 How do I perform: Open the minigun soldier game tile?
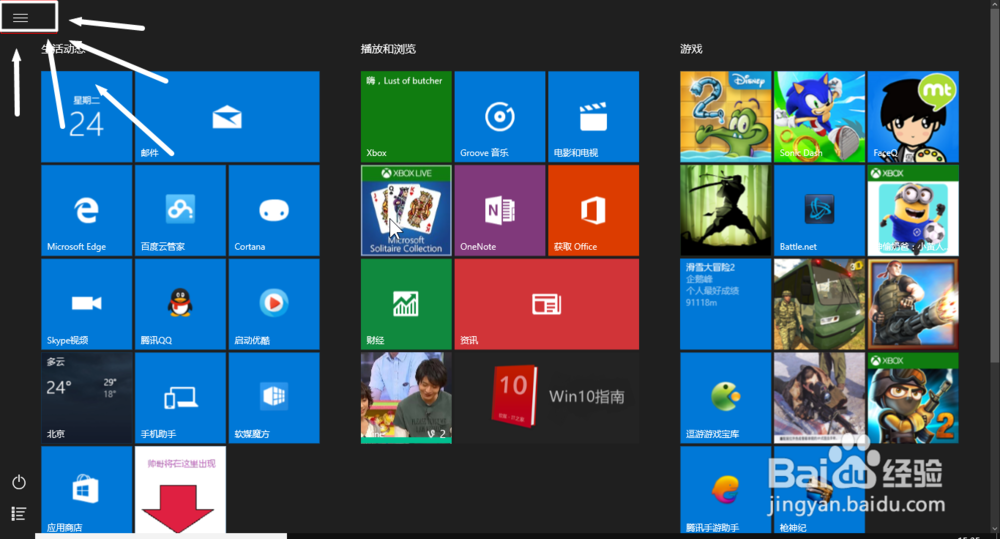click(x=913, y=304)
